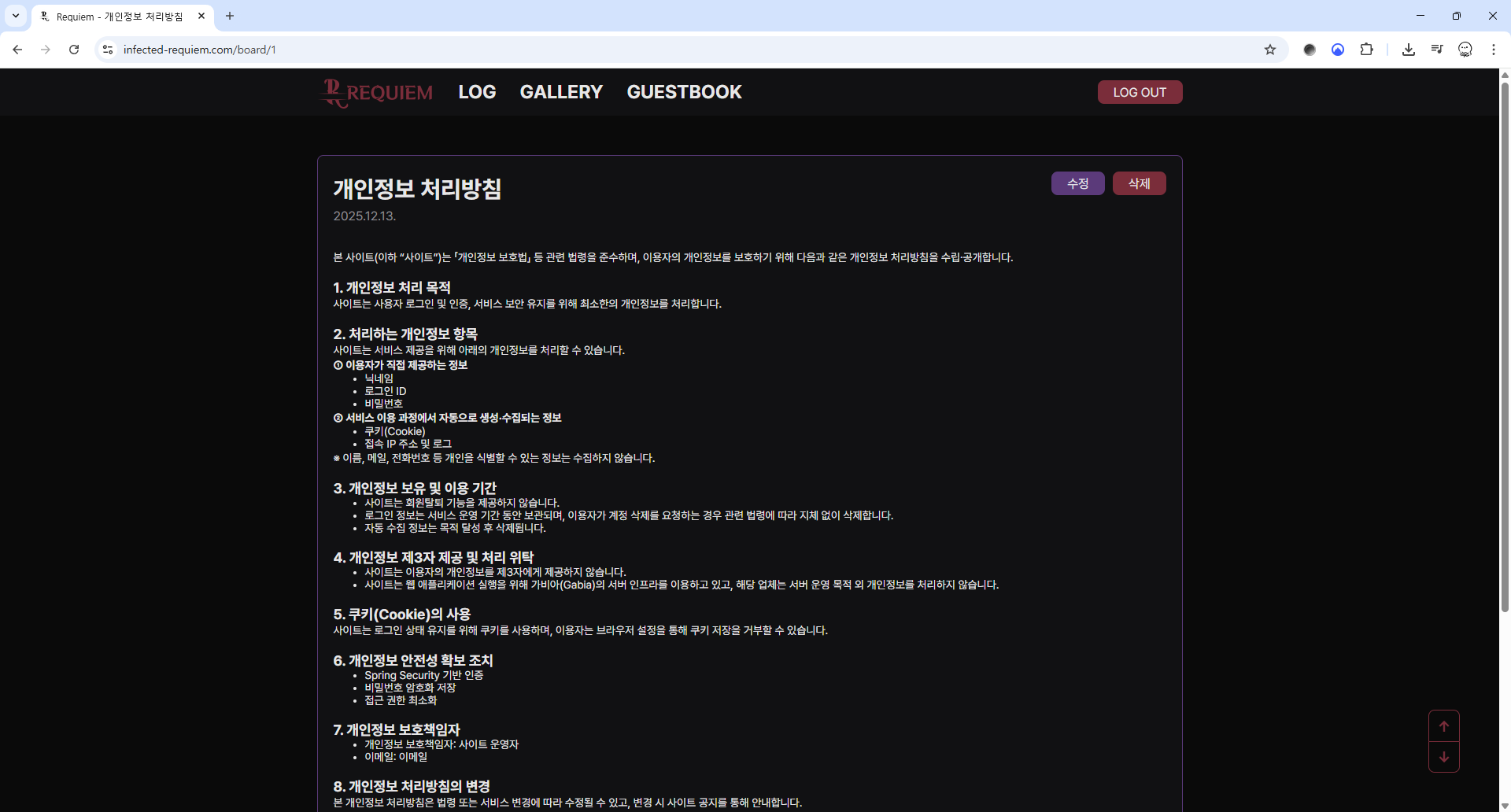Image resolution: width=1511 pixels, height=812 pixels.
Task: Navigate to the GALLERY page
Action: (561, 92)
